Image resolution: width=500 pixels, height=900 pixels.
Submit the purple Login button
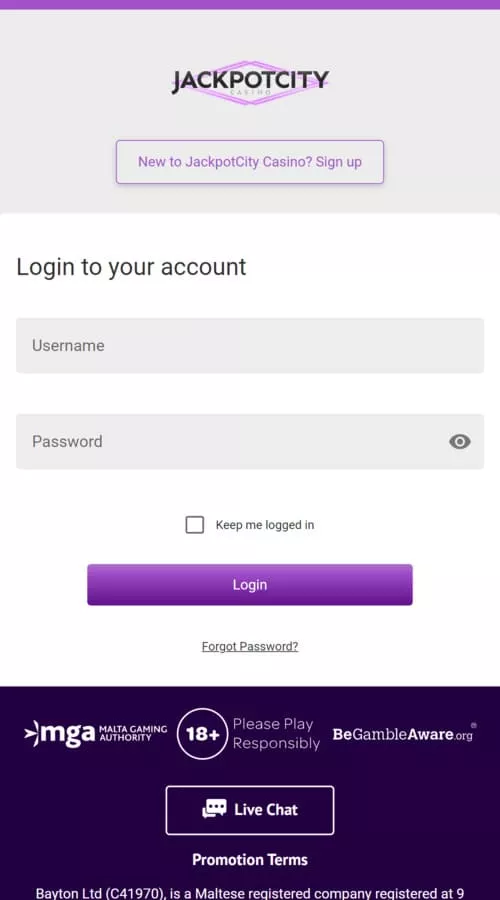(250, 584)
